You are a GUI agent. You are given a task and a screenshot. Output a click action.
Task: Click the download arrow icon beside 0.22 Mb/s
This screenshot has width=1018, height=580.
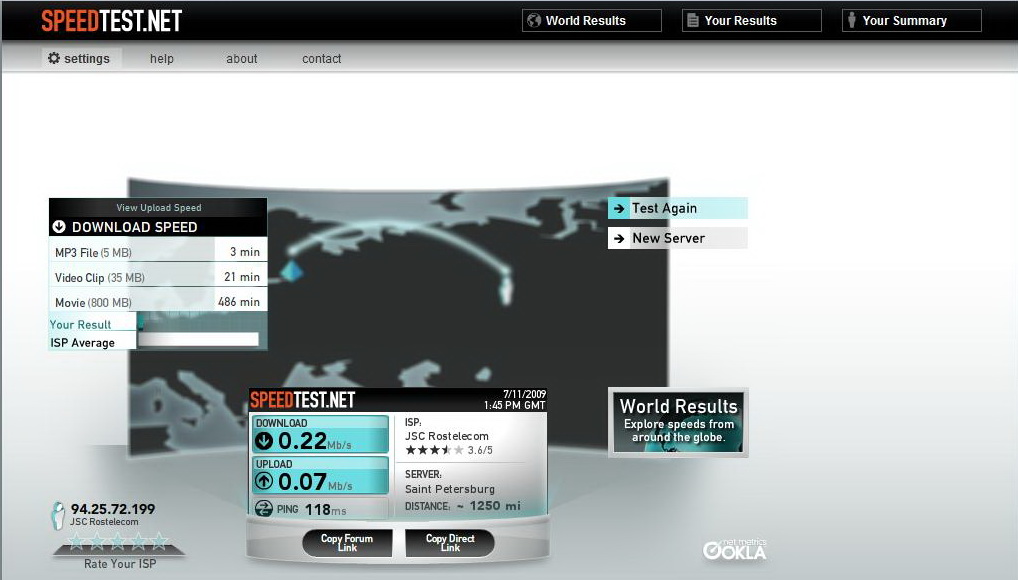pyautogui.click(x=264, y=441)
